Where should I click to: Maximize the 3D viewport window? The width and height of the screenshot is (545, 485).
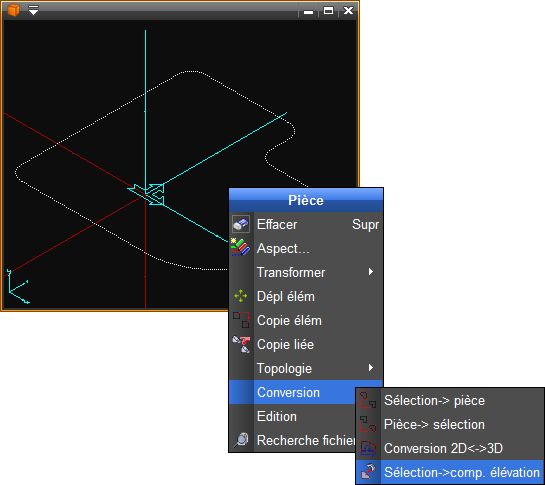[328, 11]
